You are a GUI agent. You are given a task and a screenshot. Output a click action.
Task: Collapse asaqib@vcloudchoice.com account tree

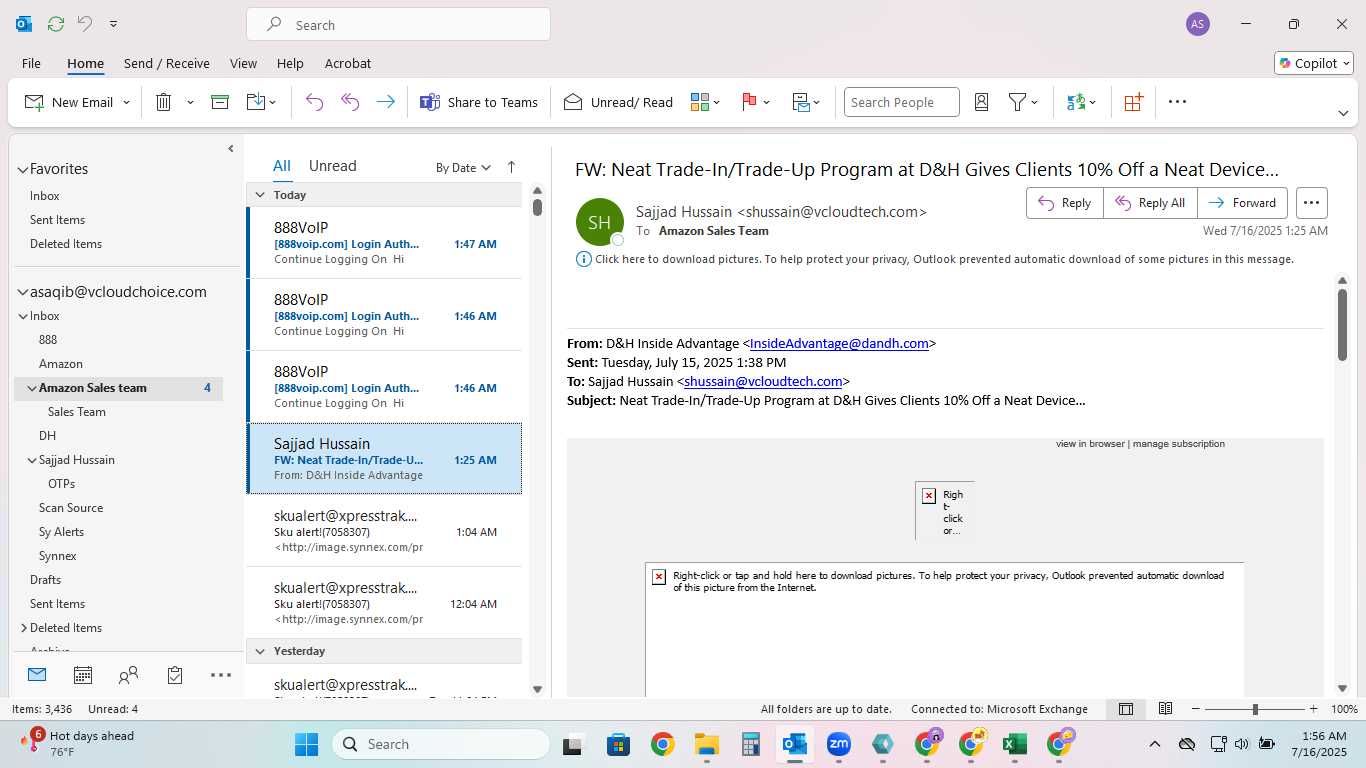coord(23,293)
